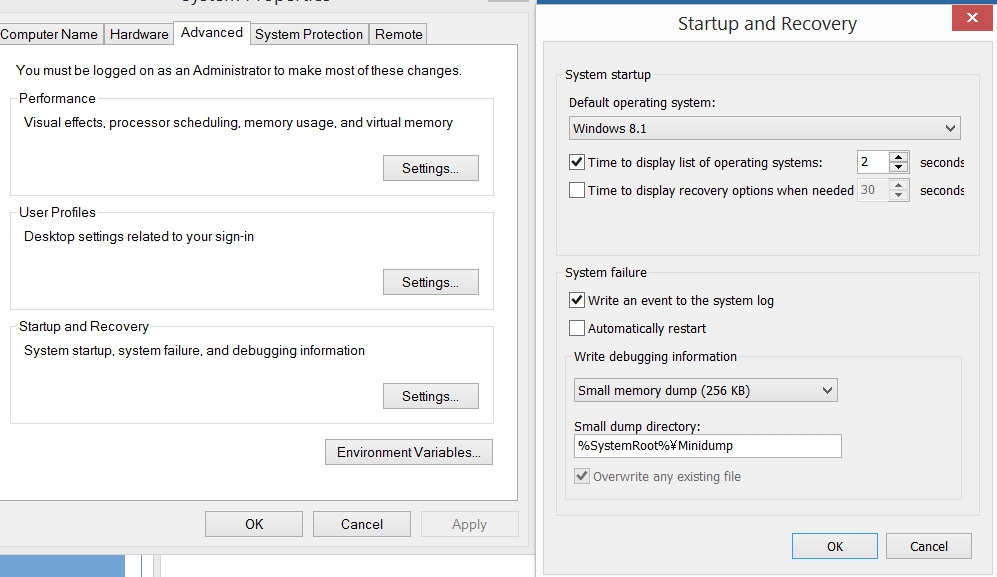Toggle Time to display list of operating systems

(x=577, y=162)
